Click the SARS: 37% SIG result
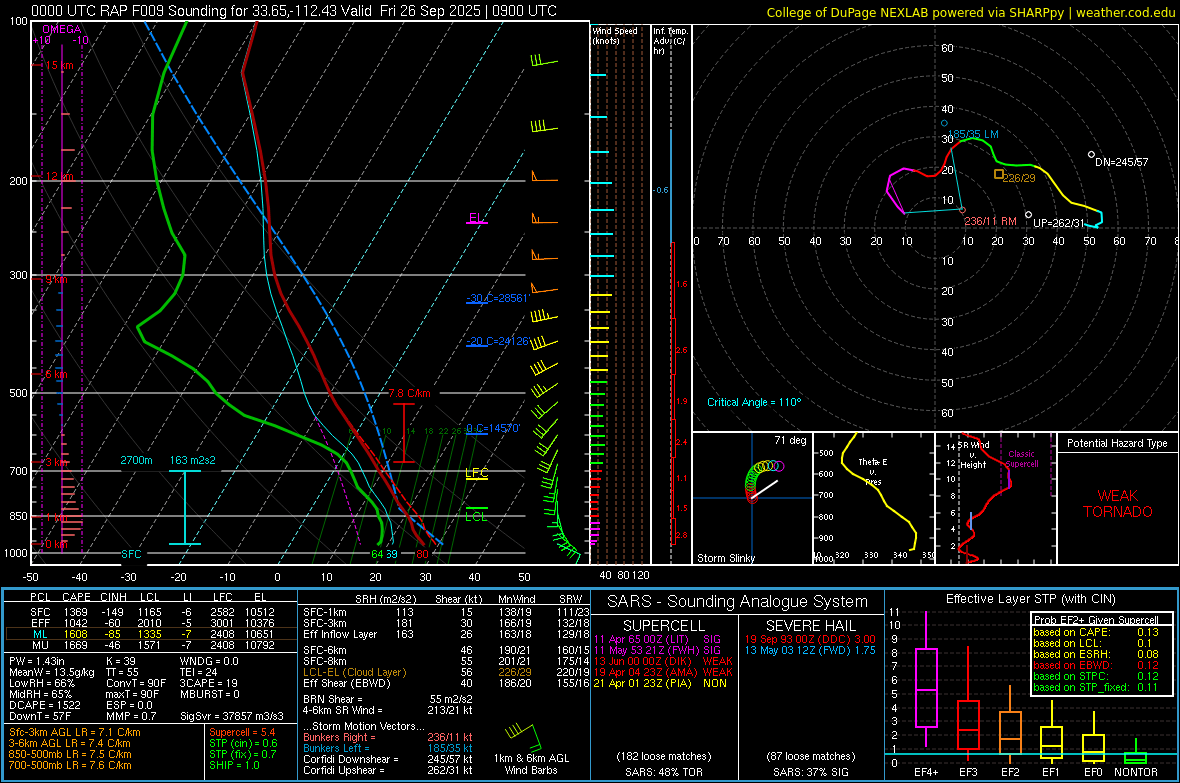 pos(810,772)
